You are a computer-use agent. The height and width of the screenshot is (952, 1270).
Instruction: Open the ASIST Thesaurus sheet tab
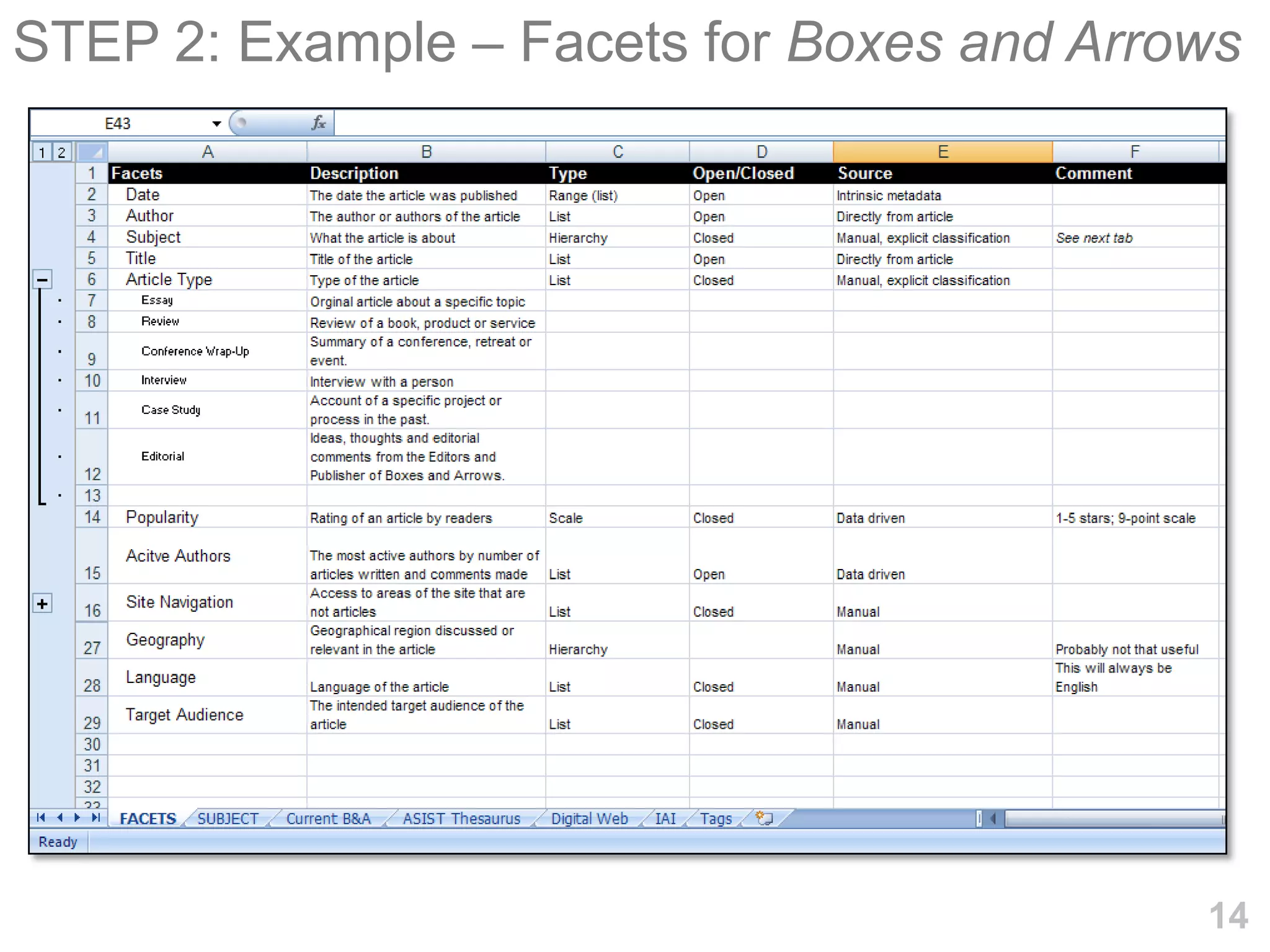click(461, 819)
